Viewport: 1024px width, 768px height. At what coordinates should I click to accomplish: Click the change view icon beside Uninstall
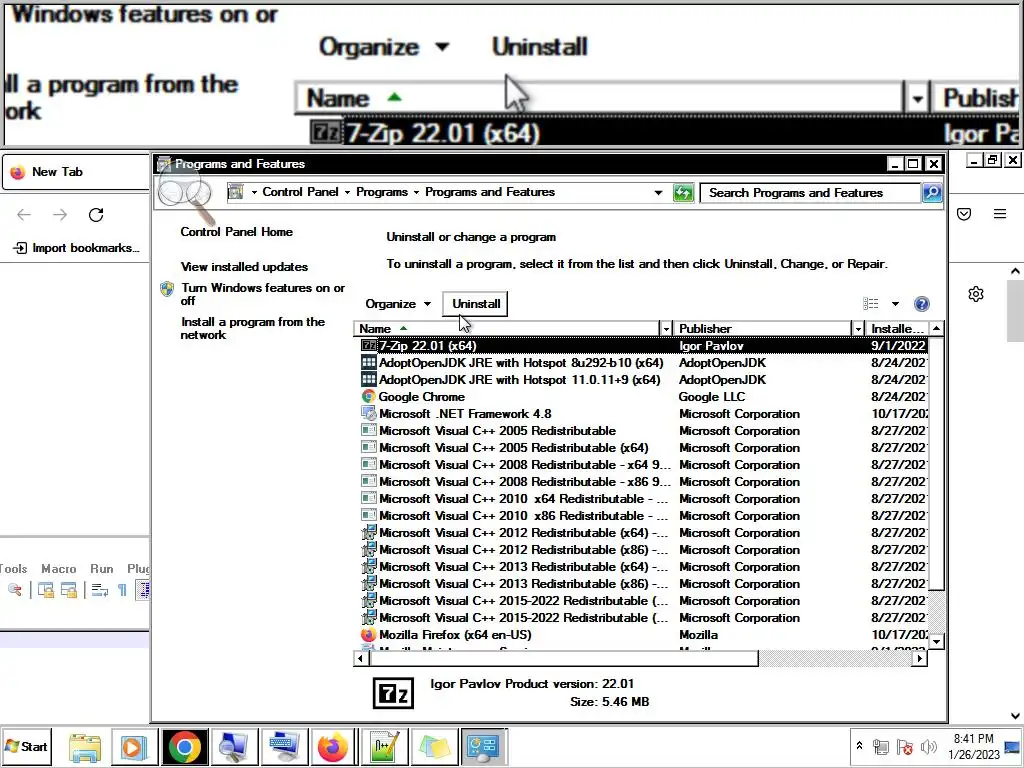871,304
